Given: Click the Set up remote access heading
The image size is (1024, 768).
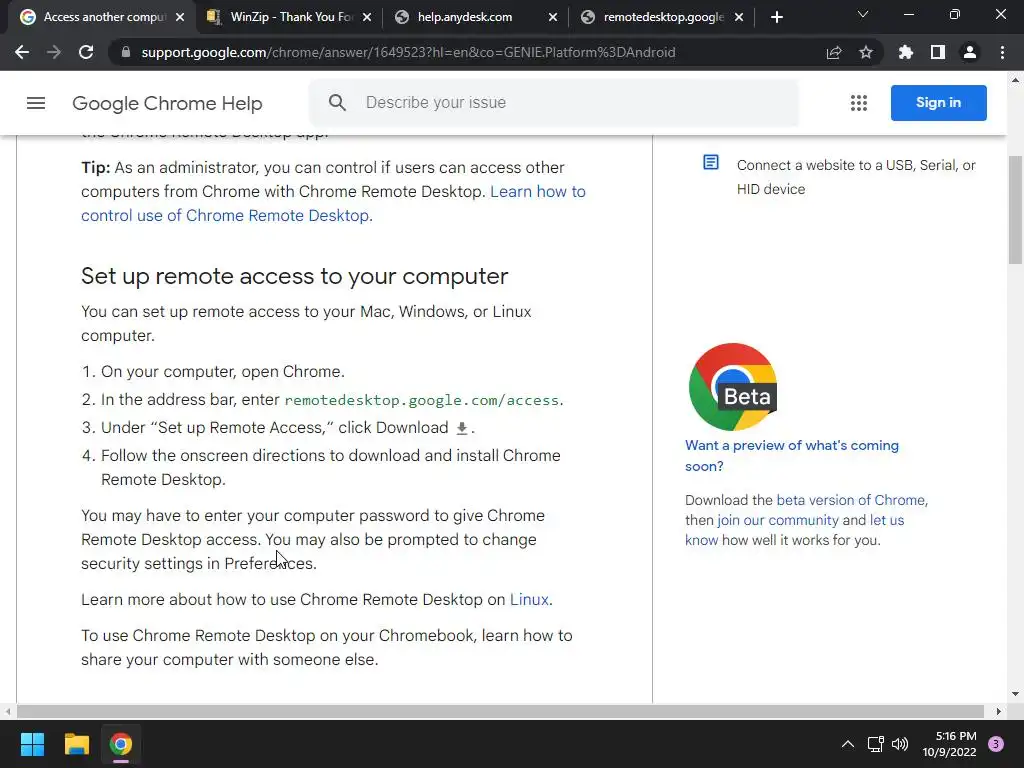Looking at the screenshot, I should tap(295, 276).
